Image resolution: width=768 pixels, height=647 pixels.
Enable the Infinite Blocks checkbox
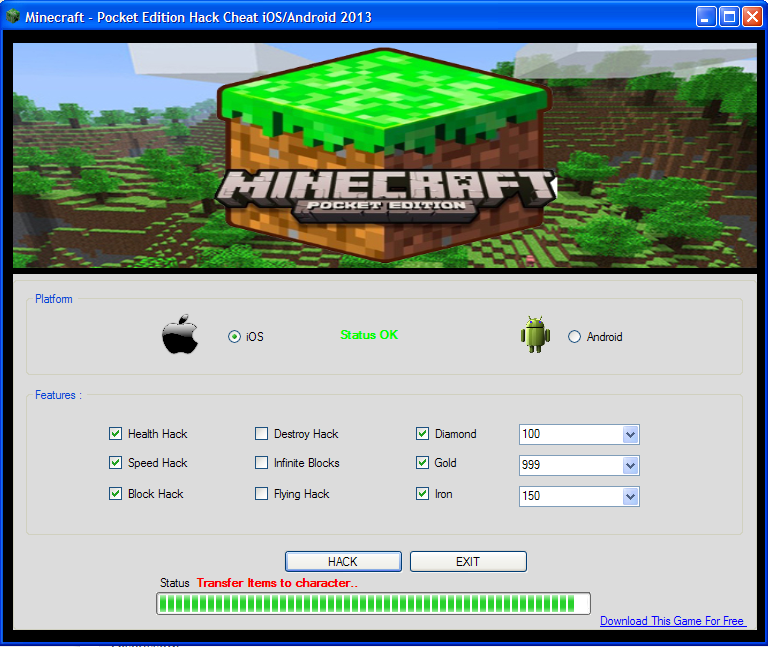261,462
